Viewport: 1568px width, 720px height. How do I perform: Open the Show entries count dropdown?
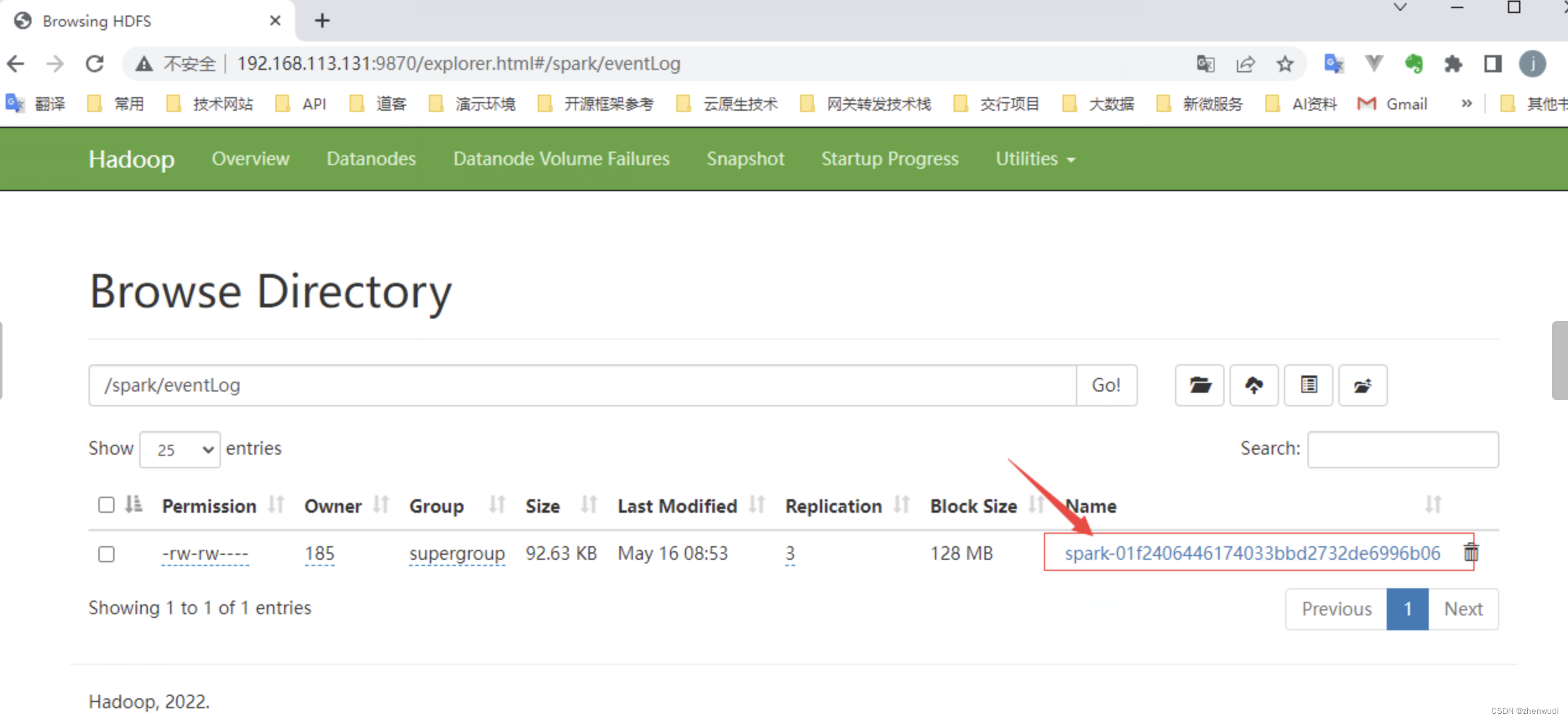click(x=180, y=450)
